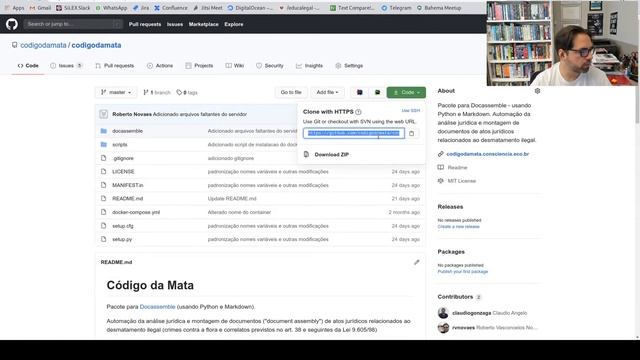Click the folder icon next to Code button
This screenshot has height=360, width=640.
378,92
